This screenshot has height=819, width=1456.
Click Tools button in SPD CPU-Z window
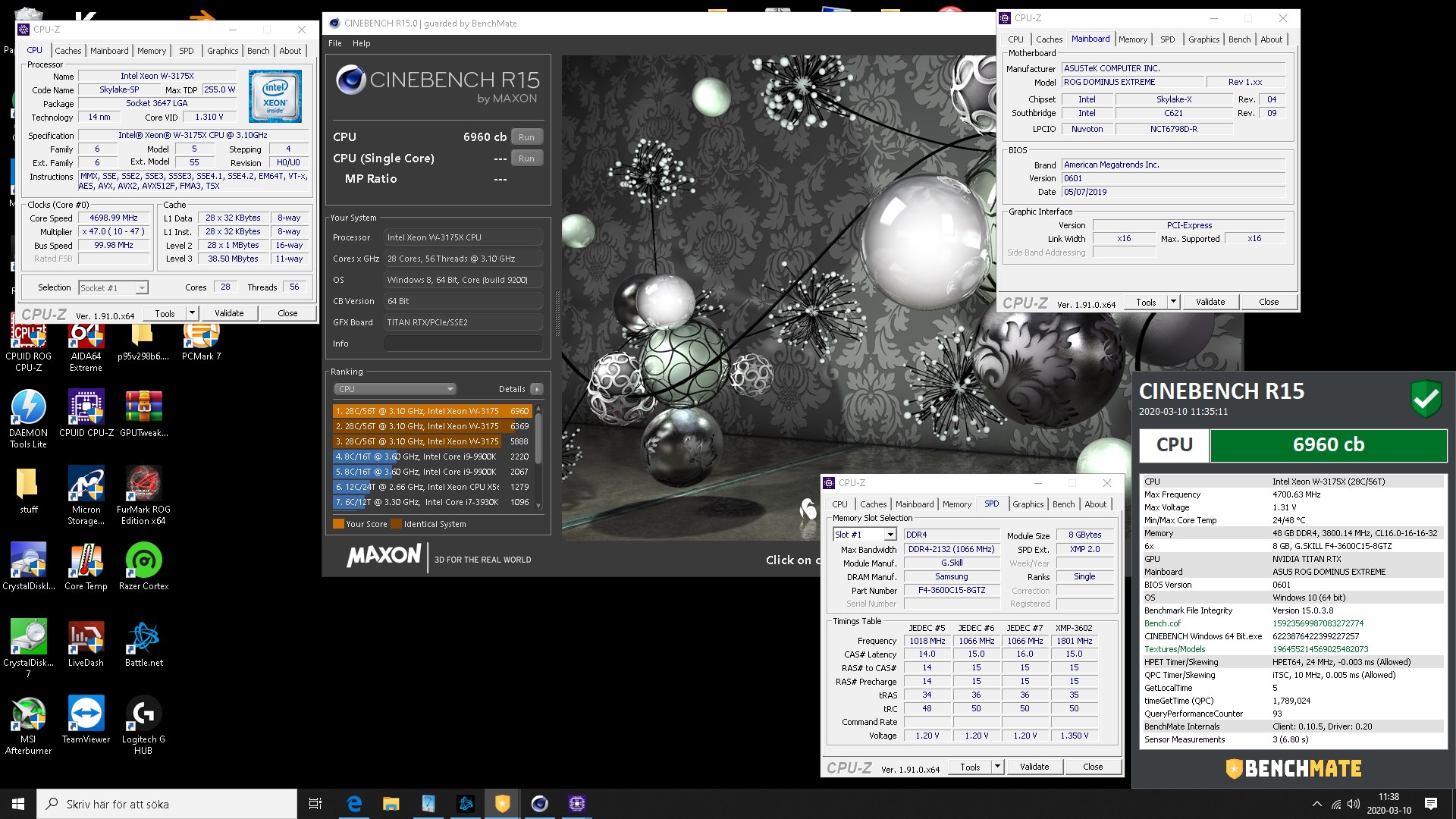coord(970,767)
